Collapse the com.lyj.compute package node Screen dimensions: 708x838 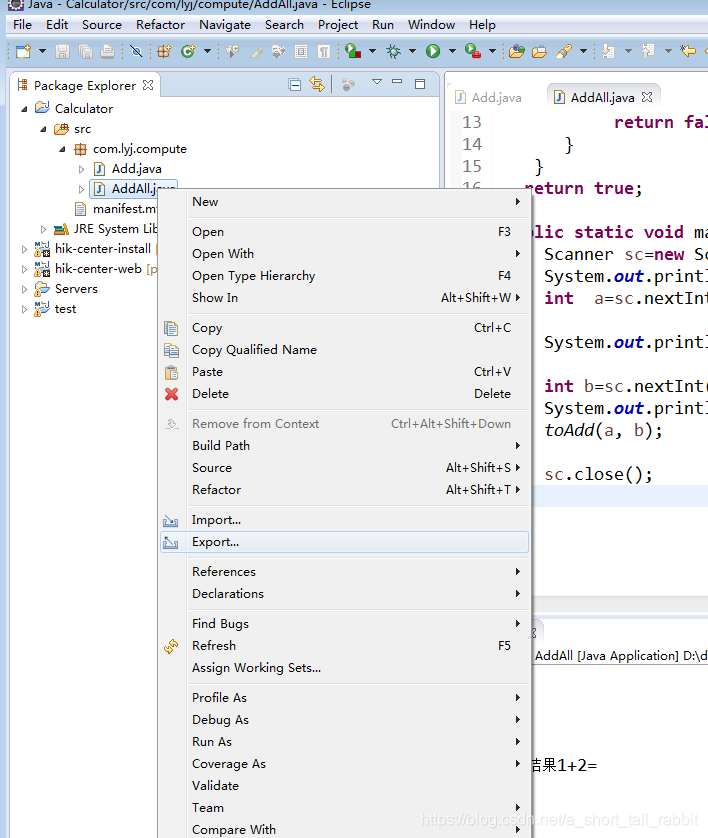(63, 149)
